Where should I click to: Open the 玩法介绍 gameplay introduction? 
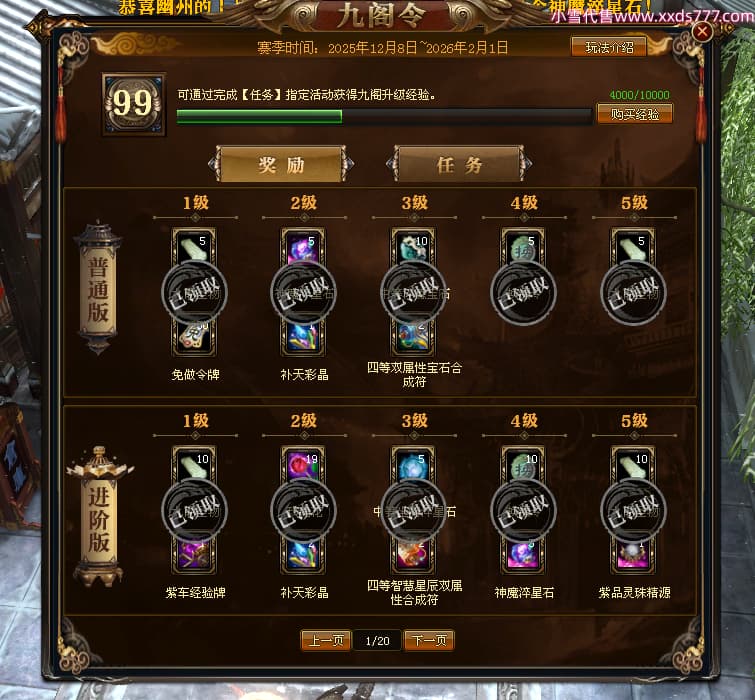[x=609, y=47]
